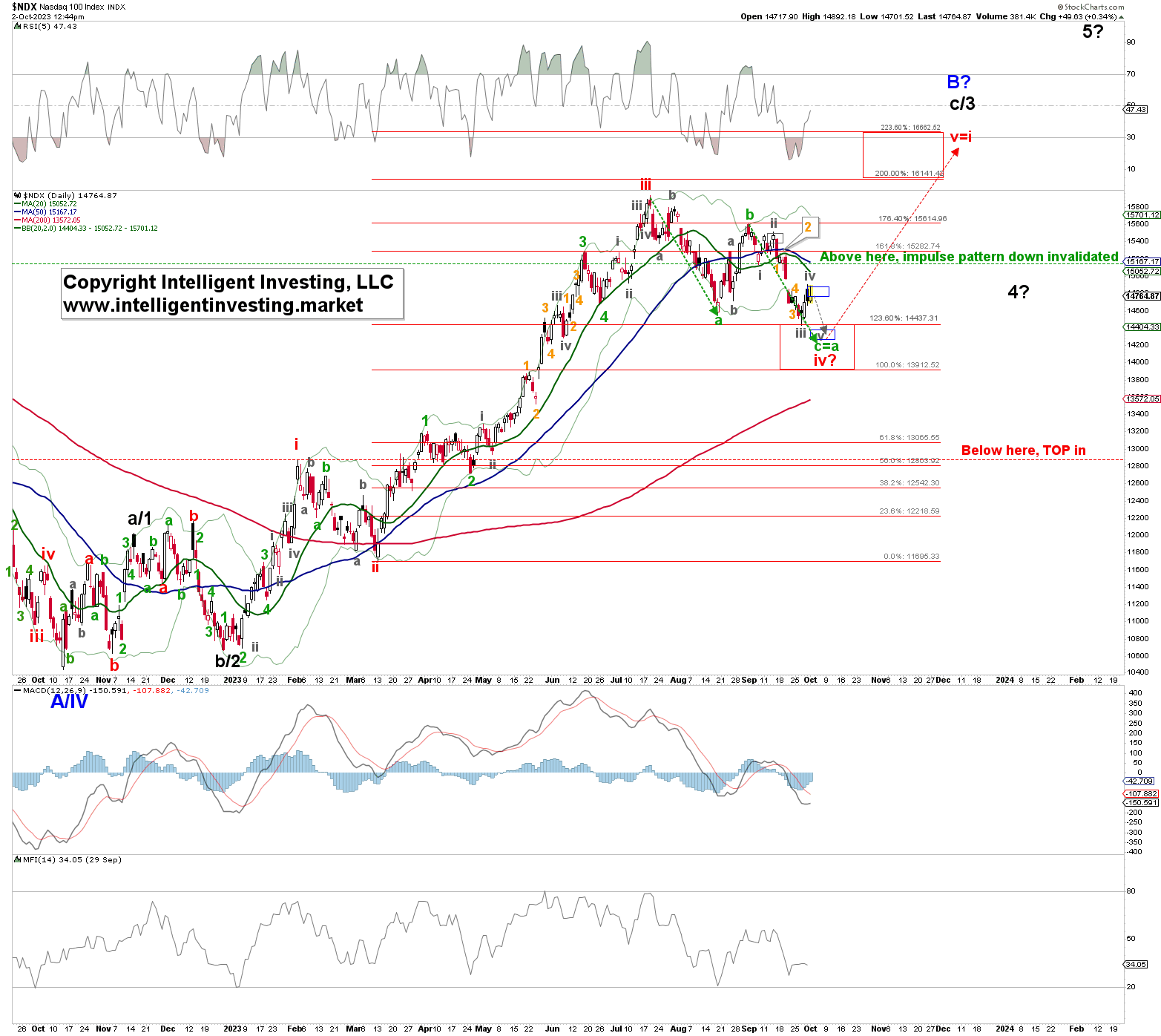Click the '223.60%: 16662.52' Fibonacci label
Screen dimensions: 1161x1036
point(910,128)
